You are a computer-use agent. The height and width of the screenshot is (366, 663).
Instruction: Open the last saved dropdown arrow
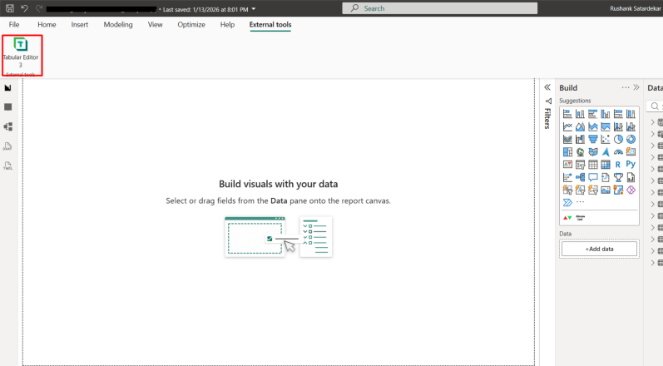254,9
